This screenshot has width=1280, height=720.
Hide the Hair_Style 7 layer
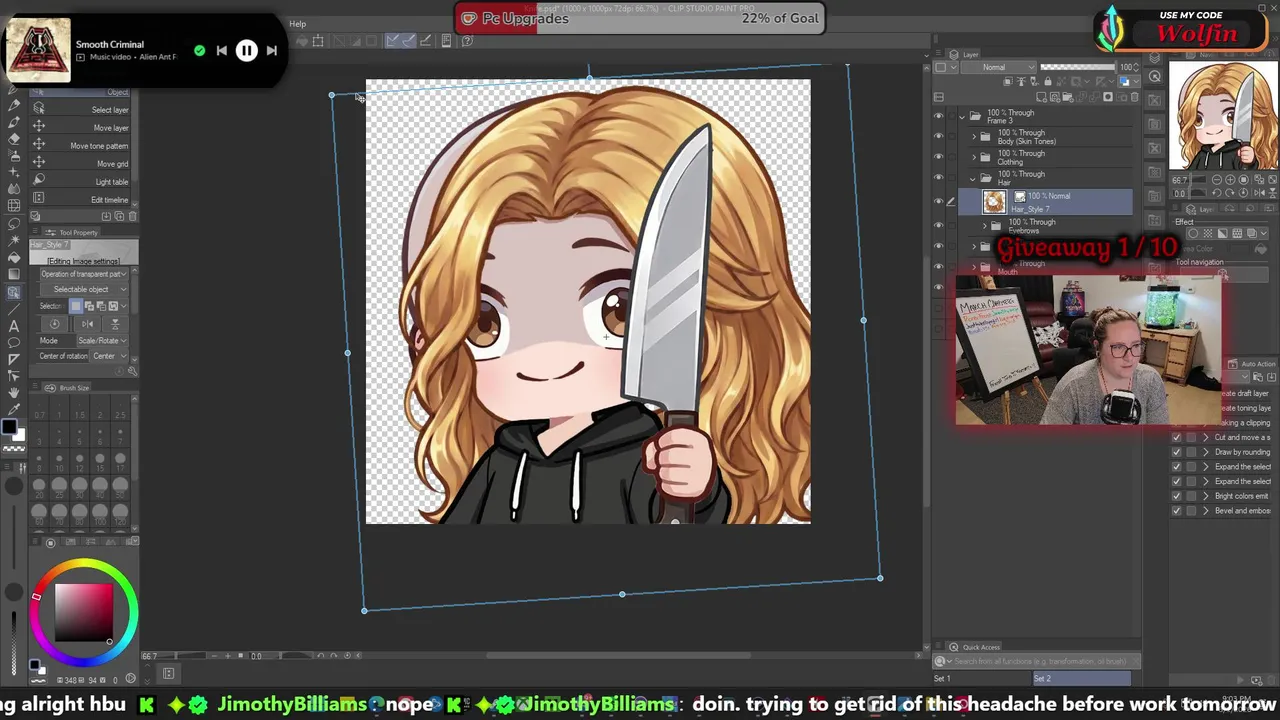[x=939, y=202]
